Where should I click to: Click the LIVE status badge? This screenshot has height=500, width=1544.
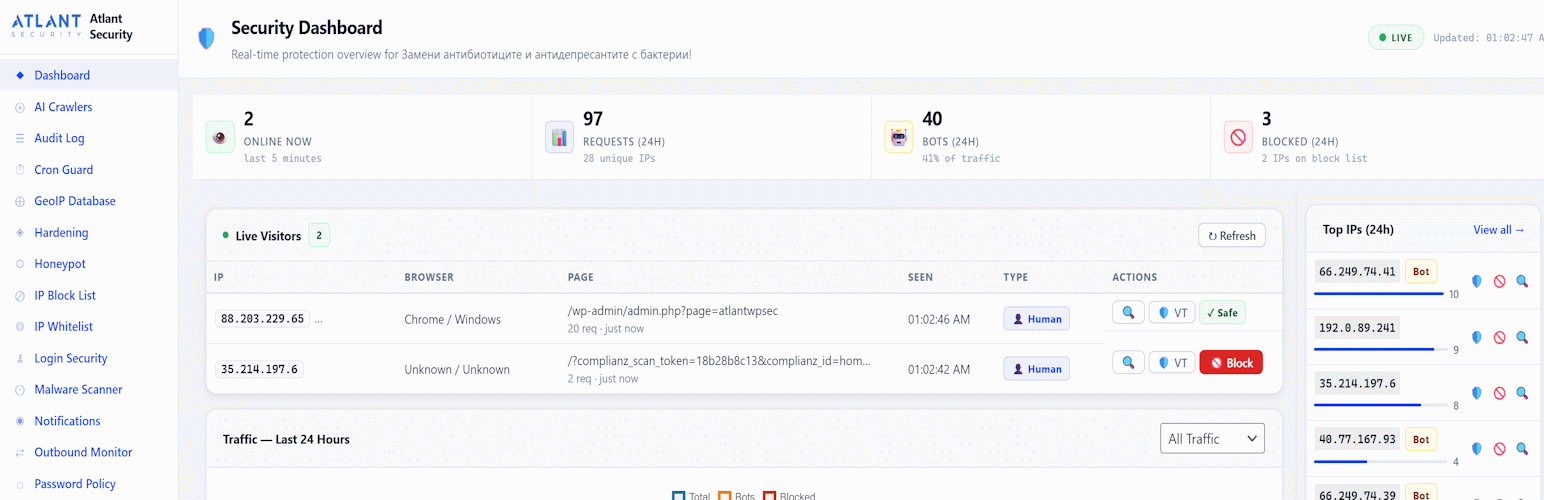(1396, 38)
